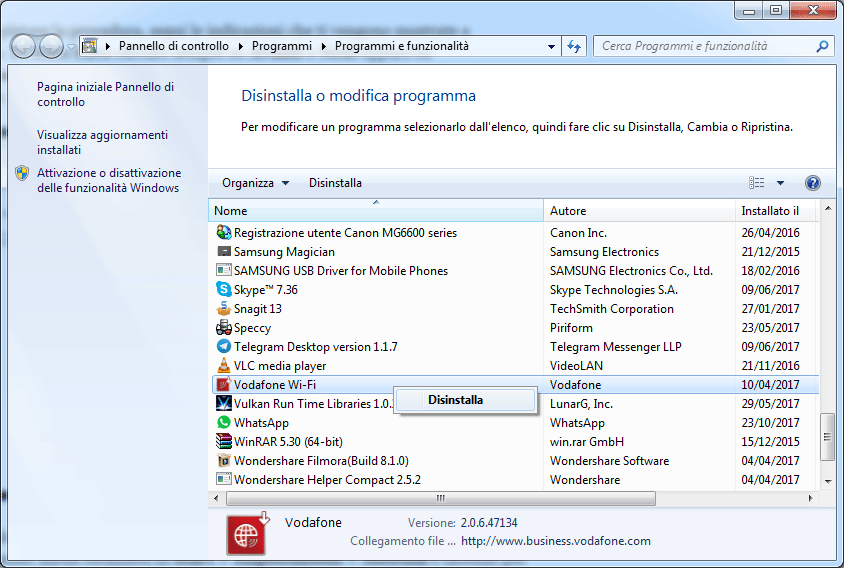Viewport: 844px width, 568px height.
Task: Open help with the blue question mark
Action: point(813,183)
